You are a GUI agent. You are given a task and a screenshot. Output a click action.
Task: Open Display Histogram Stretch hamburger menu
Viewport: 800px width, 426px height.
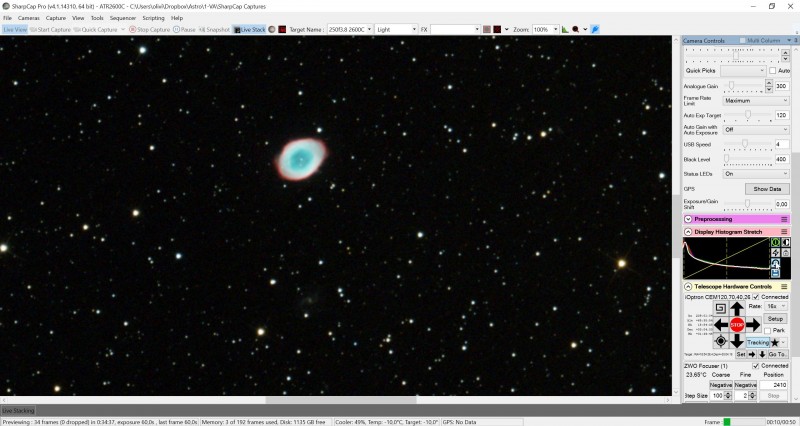[x=784, y=232]
